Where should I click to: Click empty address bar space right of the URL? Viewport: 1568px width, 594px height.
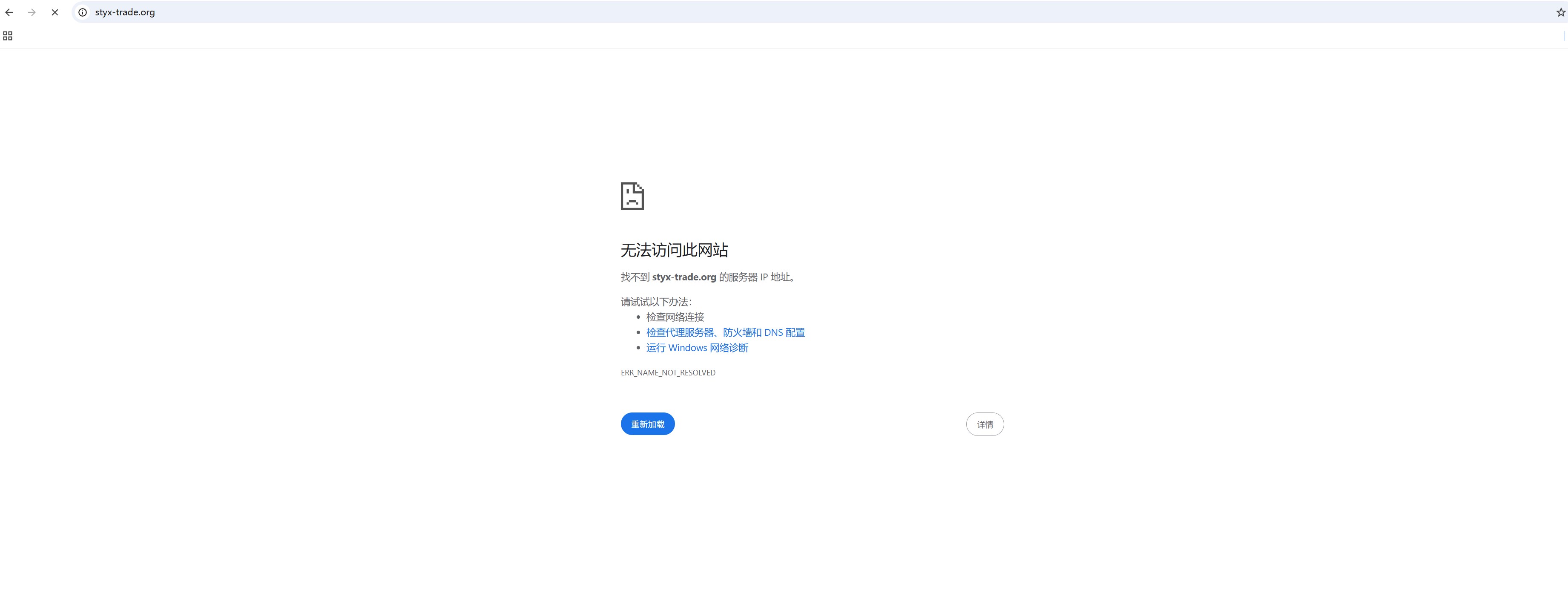point(791,12)
